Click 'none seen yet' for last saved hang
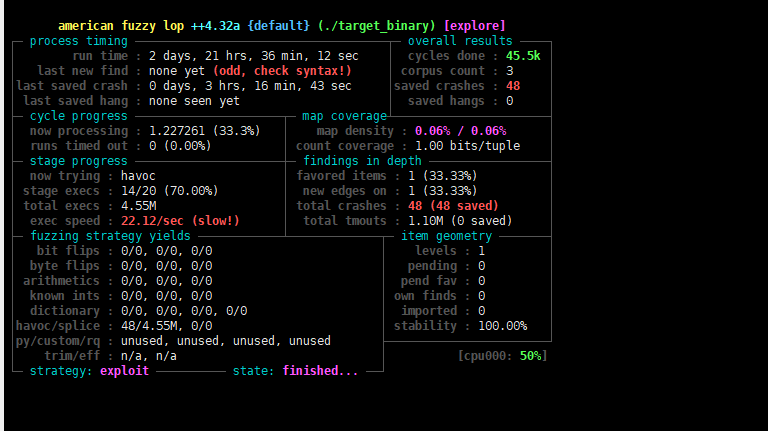 [194, 101]
